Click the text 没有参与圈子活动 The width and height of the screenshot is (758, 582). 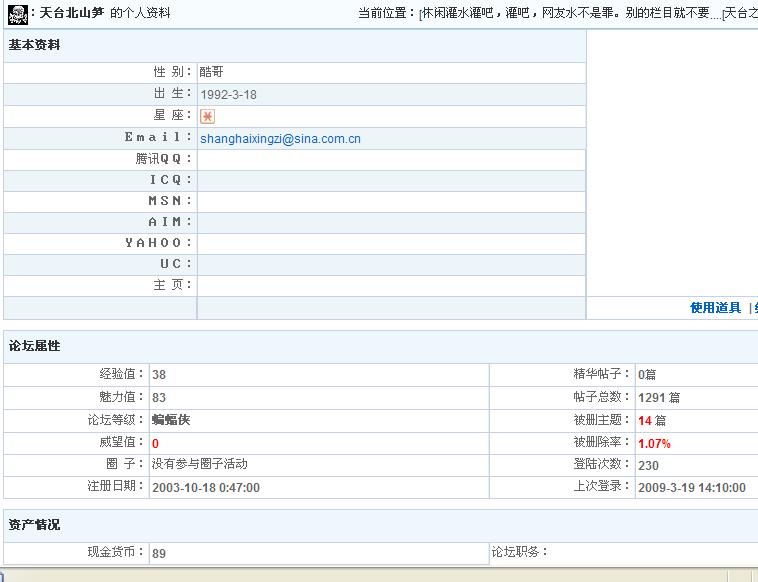pos(200,464)
